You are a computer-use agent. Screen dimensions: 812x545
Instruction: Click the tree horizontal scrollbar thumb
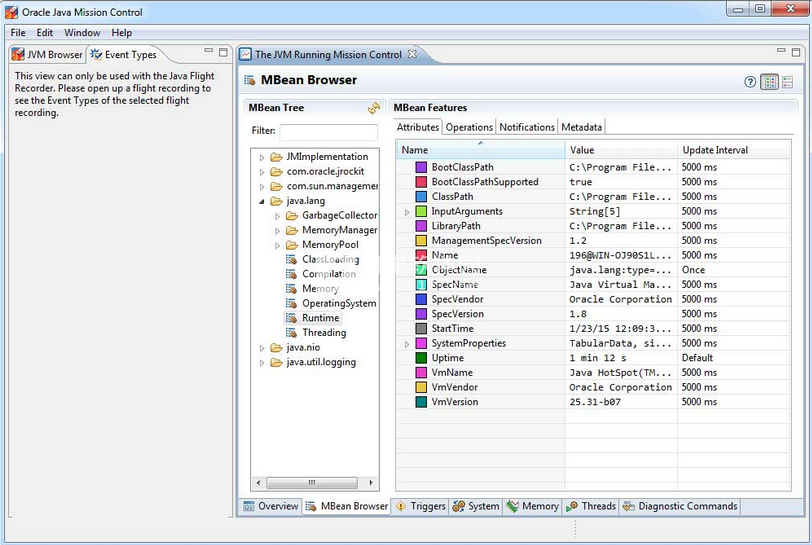click(x=312, y=483)
